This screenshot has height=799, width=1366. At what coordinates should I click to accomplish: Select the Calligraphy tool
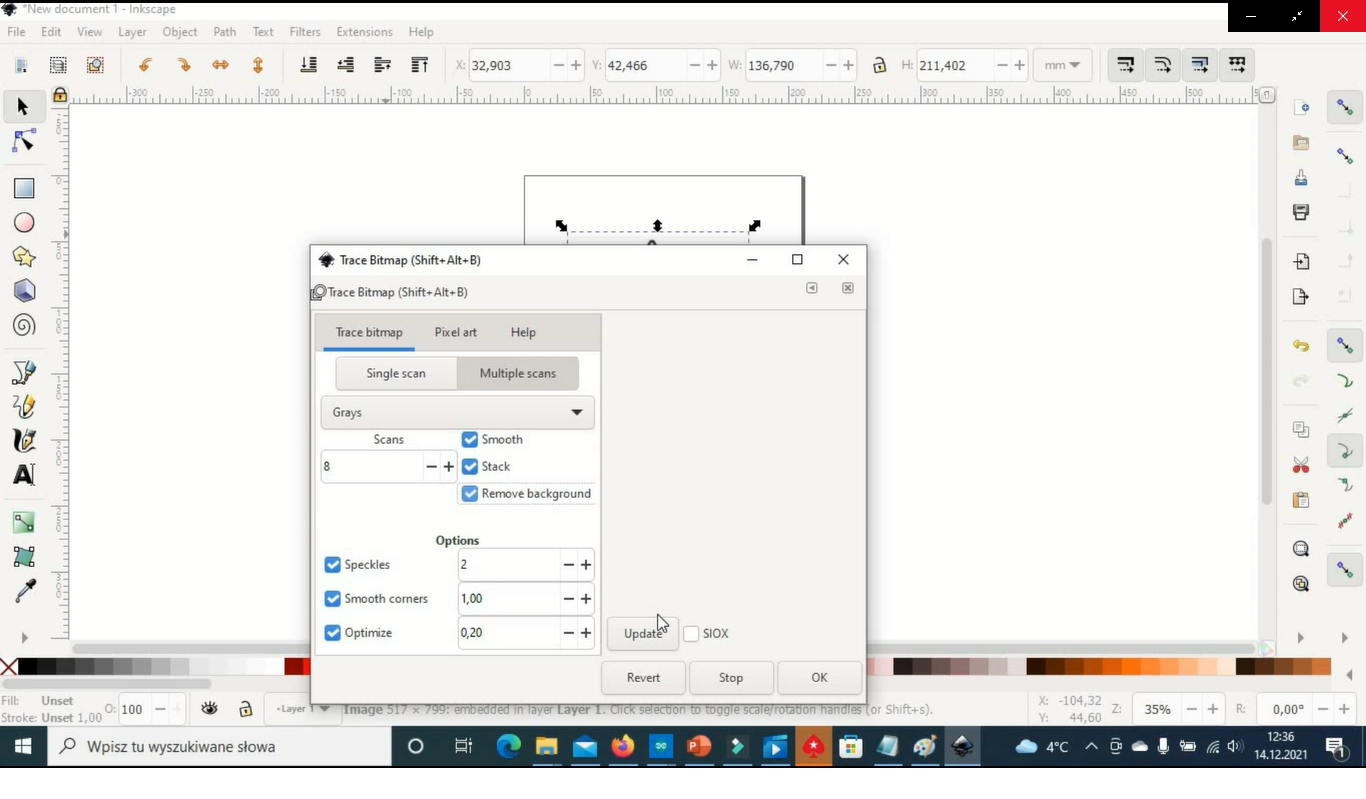point(24,441)
